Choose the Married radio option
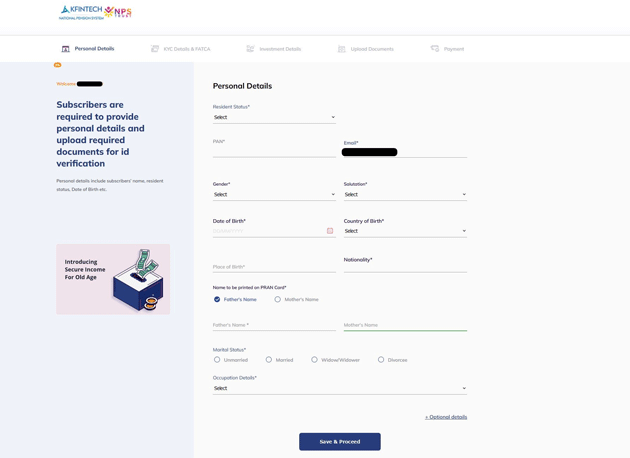Viewport: 630px width, 458px height. [x=269, y=360]
